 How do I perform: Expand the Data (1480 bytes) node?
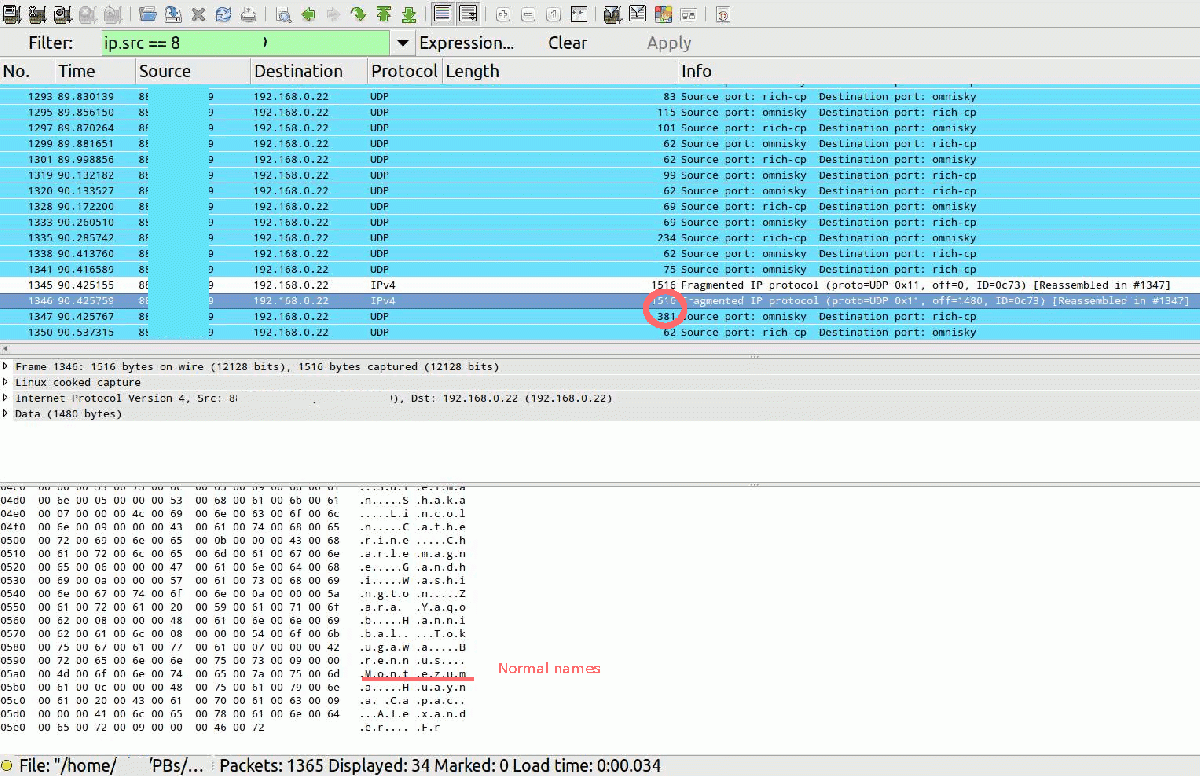pyautogui.click(x=6, y=414)
